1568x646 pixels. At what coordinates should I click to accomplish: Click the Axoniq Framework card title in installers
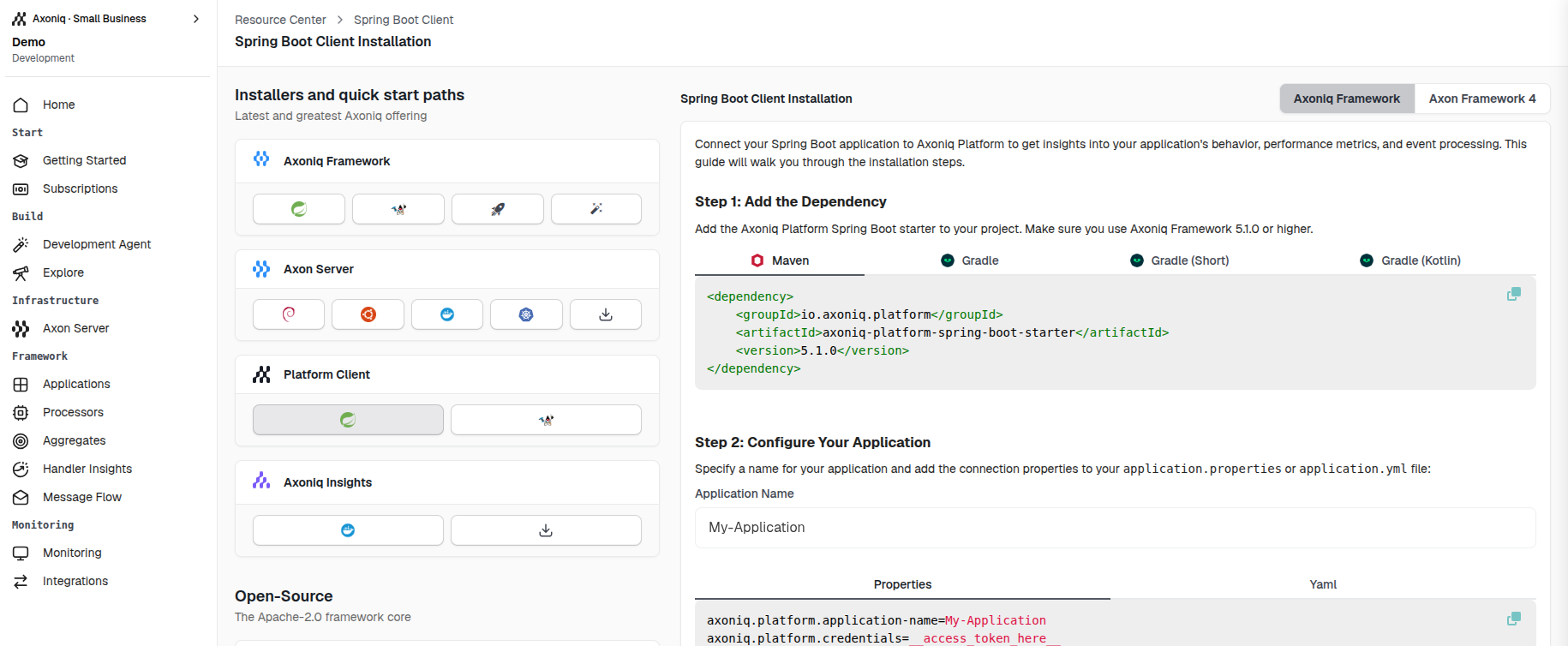(x=337, y=161)
